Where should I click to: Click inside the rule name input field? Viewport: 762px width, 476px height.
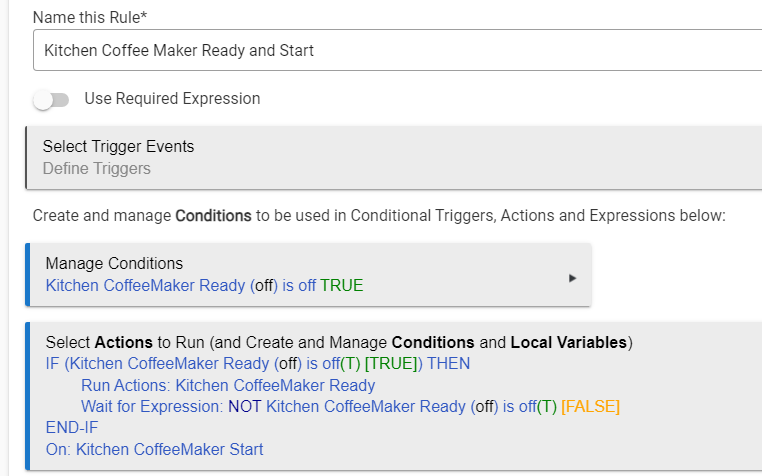click(x=398, y=50)
